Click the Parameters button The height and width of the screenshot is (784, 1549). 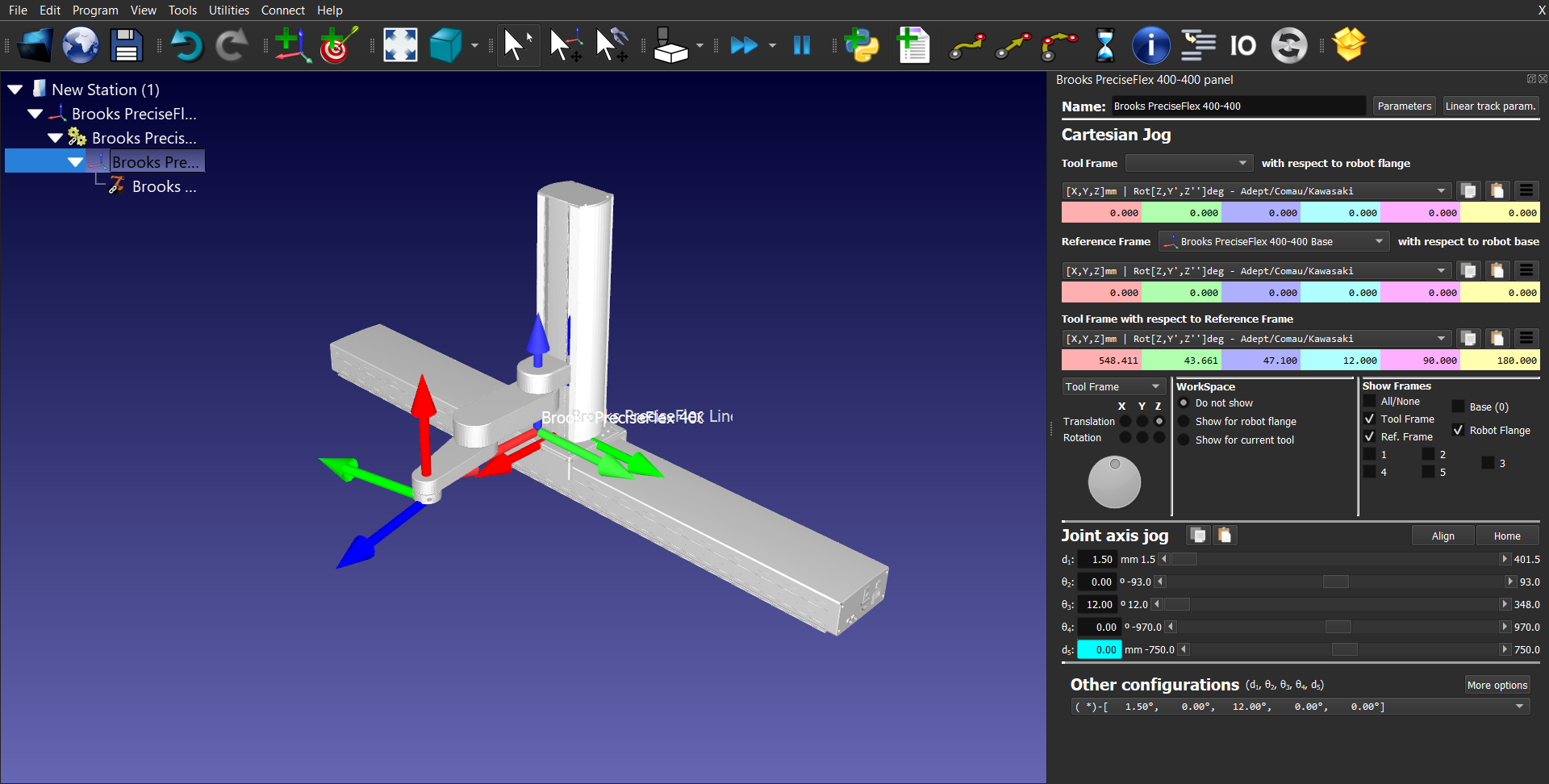1404,106
